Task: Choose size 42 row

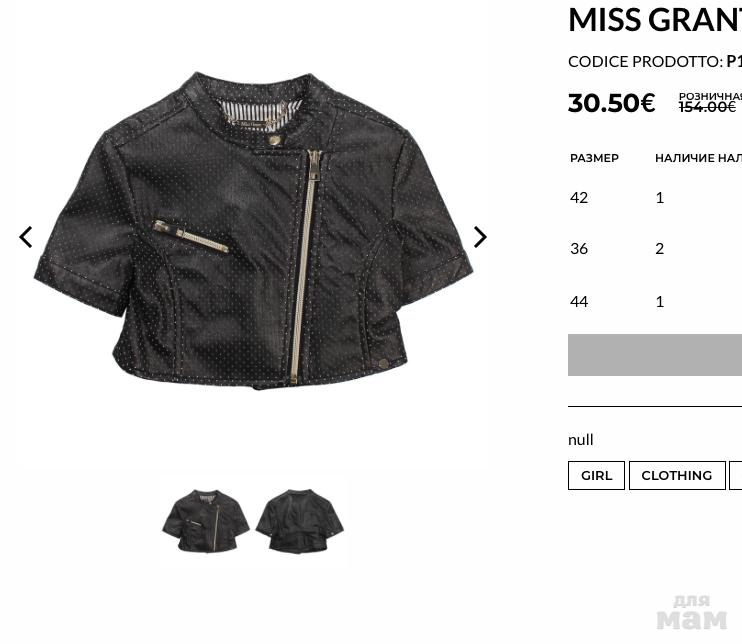Action: click(655, 197)
